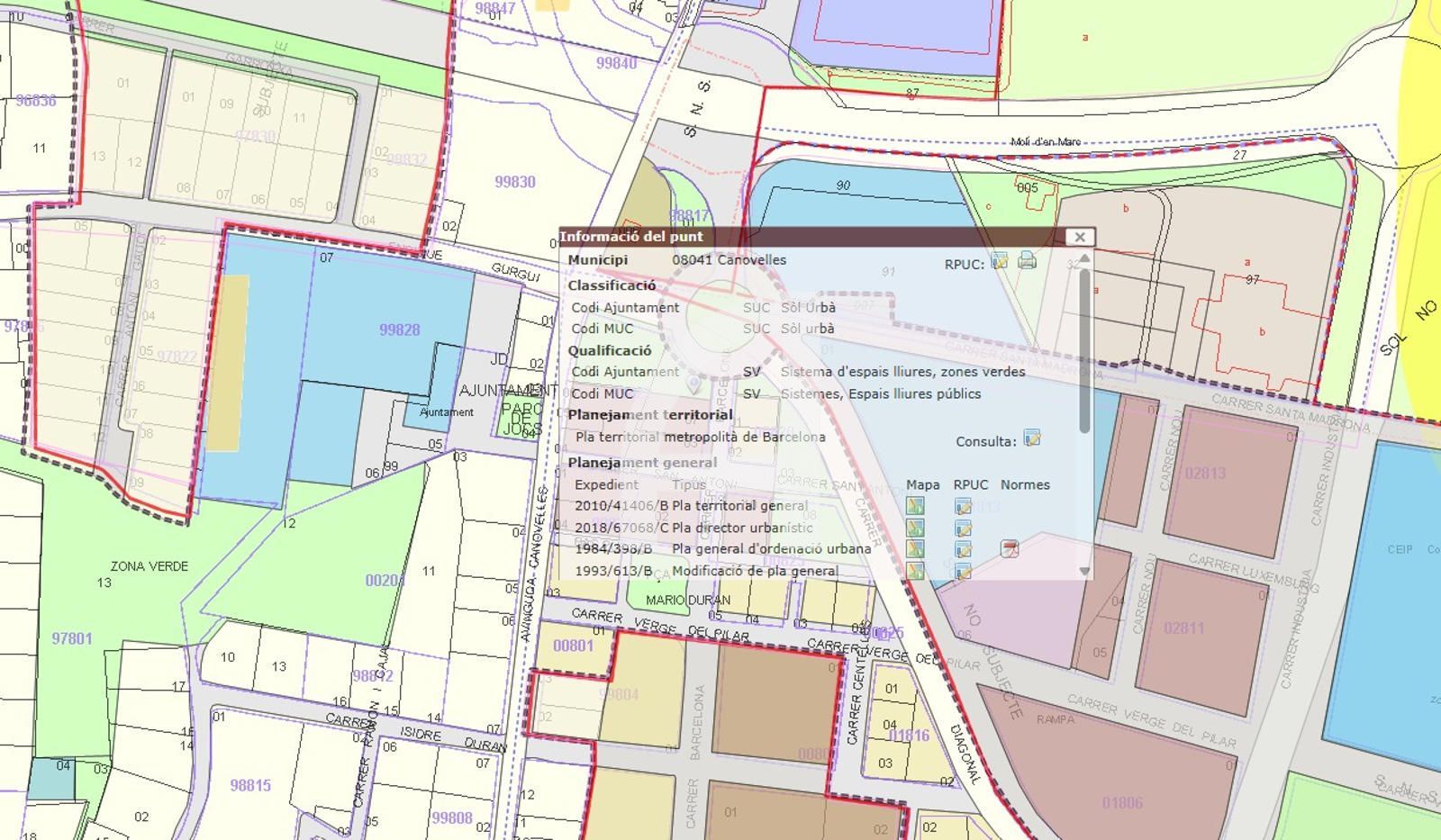Screen dimensions: 1441x840
Task: Click the scroll-down arrow in info panel
Action: coord(1084,571)
